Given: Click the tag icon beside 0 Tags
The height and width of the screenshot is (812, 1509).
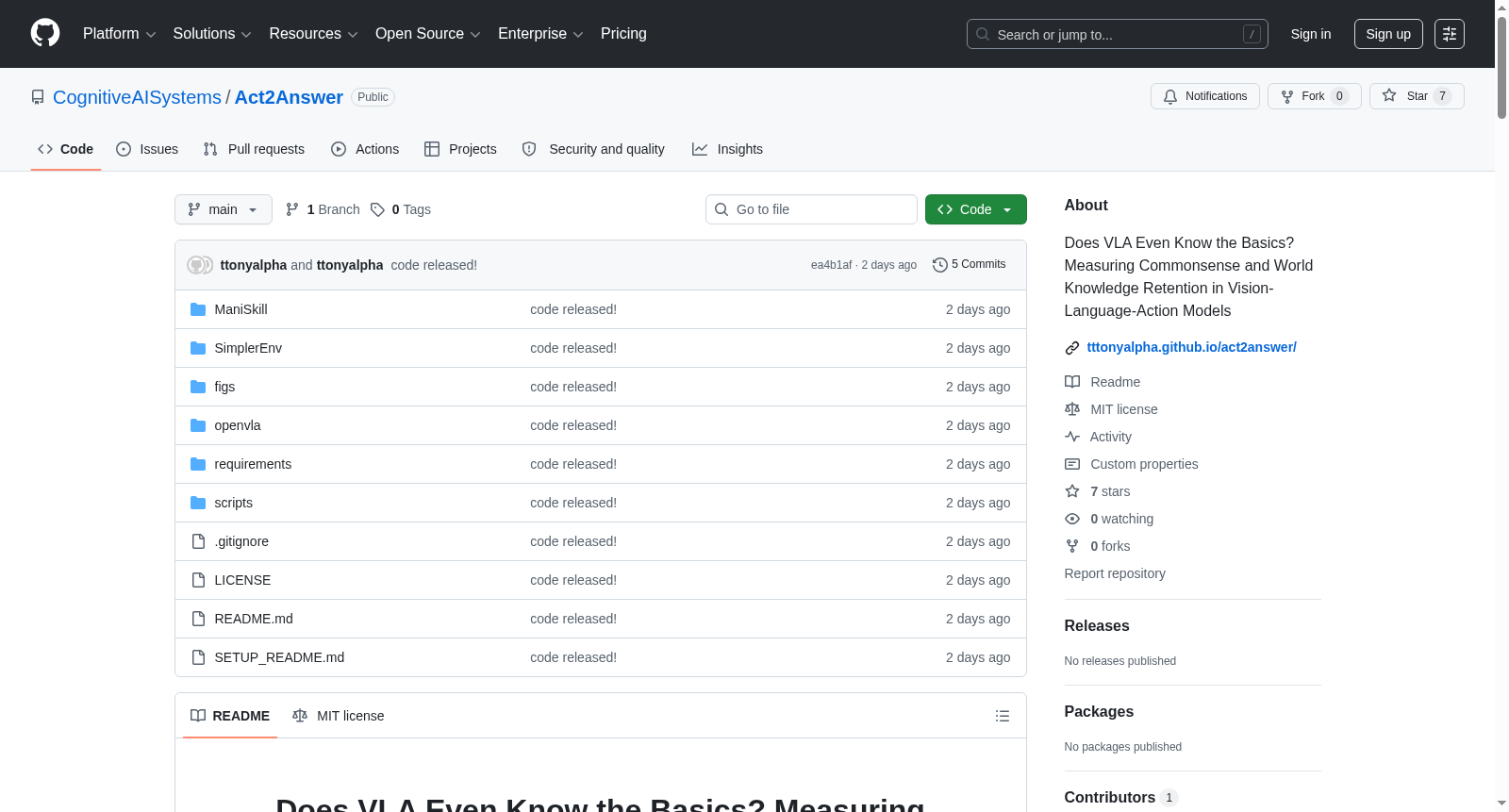Looking at the screenshot, I should [377, 209].
